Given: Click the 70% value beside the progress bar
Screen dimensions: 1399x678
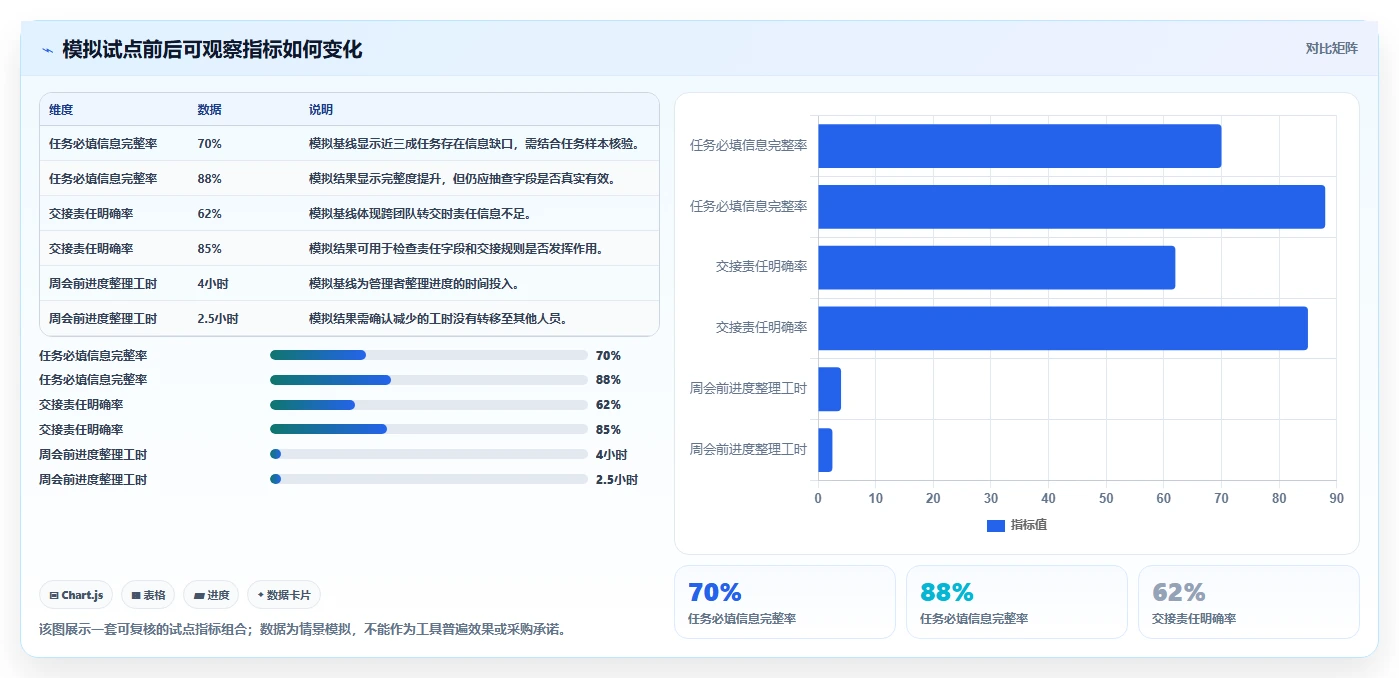Looking at the screenshot, I should coord(608,355).
